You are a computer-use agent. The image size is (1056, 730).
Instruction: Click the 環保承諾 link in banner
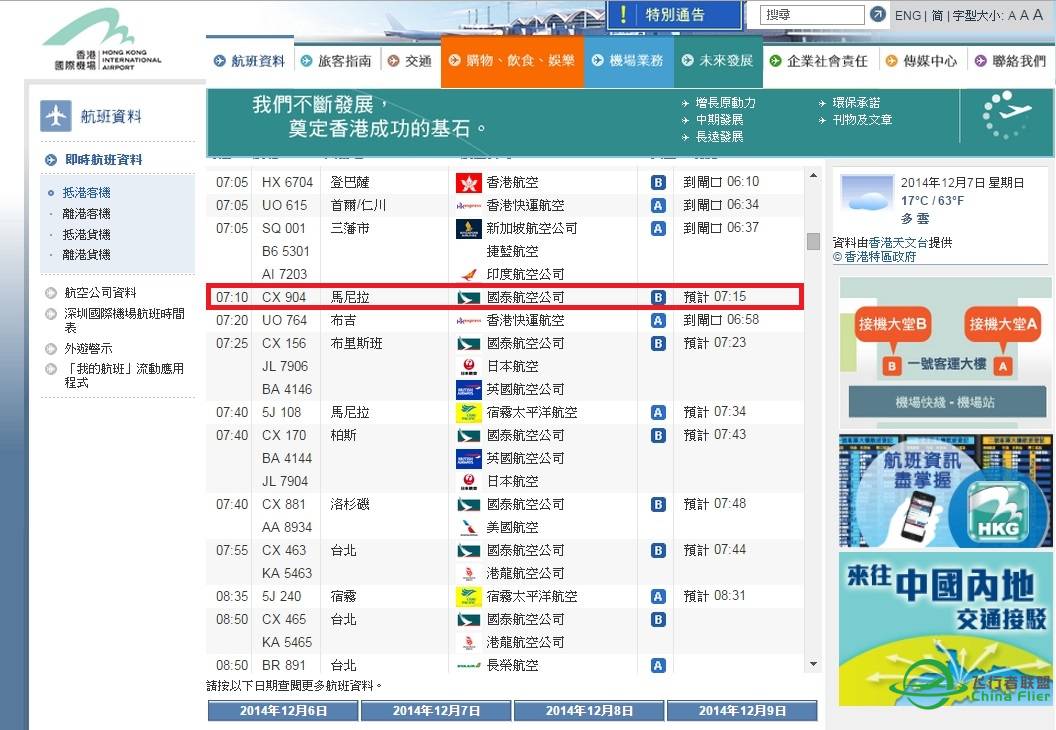click(x=855, y=103)
